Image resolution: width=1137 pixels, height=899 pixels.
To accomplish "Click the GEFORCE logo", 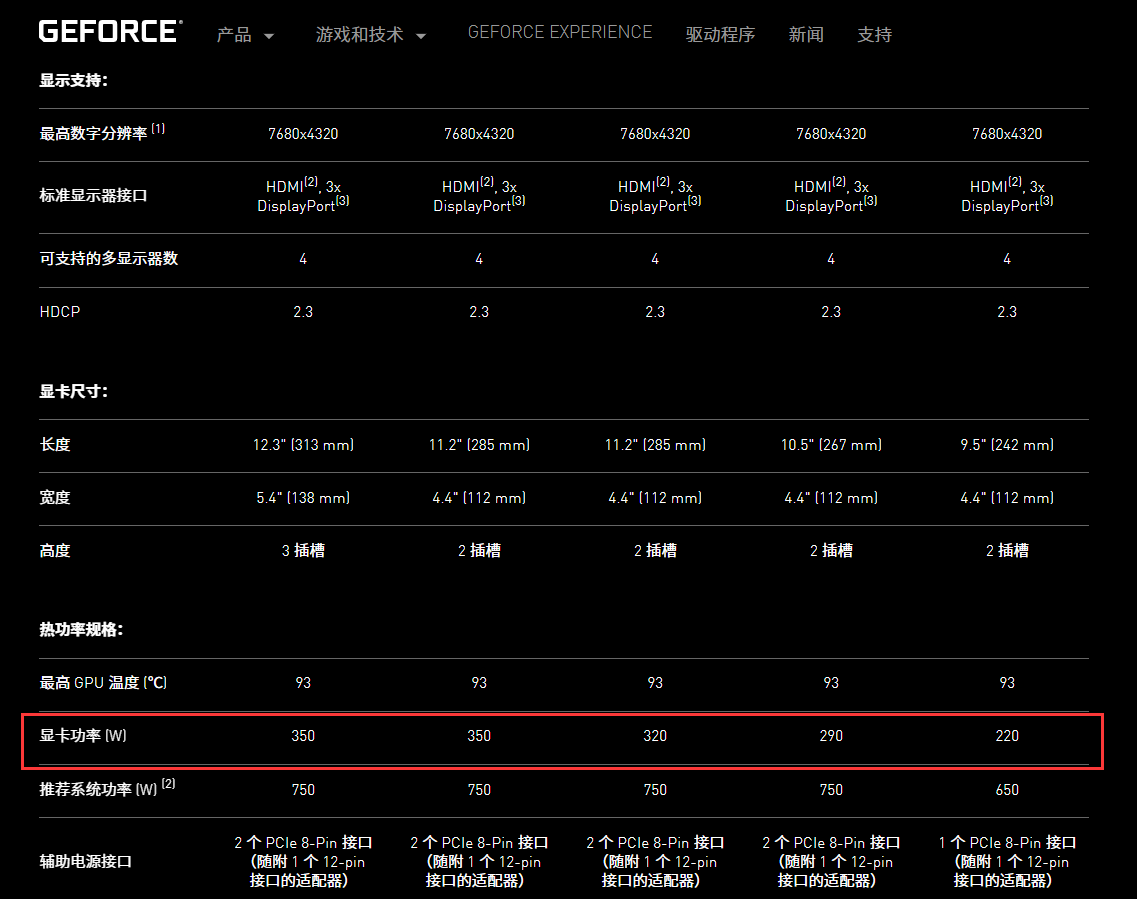I will [x=109, y=31].
